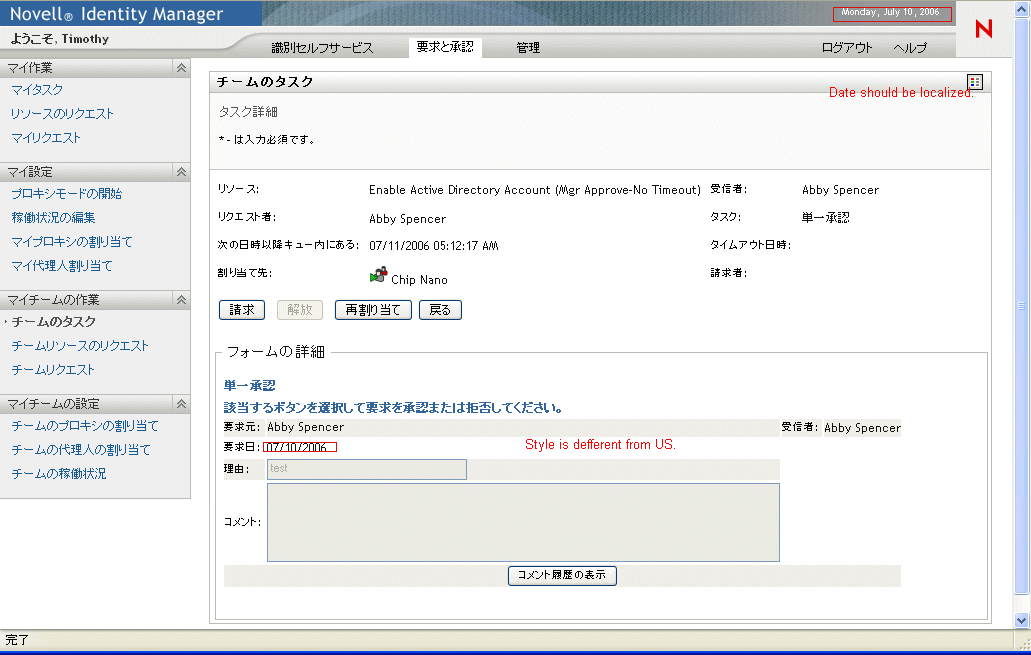The height and width of the screenshot is (655, 1031).
Task: Collapse the マイチームの作業 section
Action: point(181,300)
